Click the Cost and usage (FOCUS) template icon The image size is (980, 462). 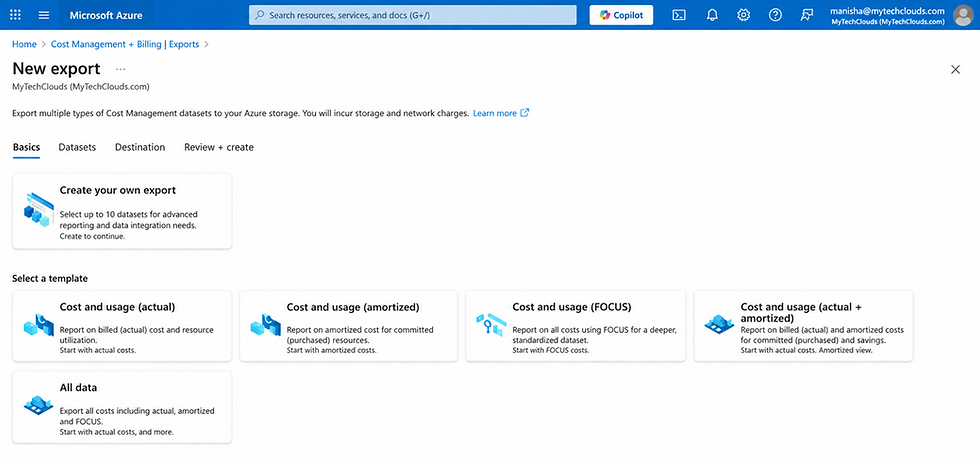[x=491, y=324]
